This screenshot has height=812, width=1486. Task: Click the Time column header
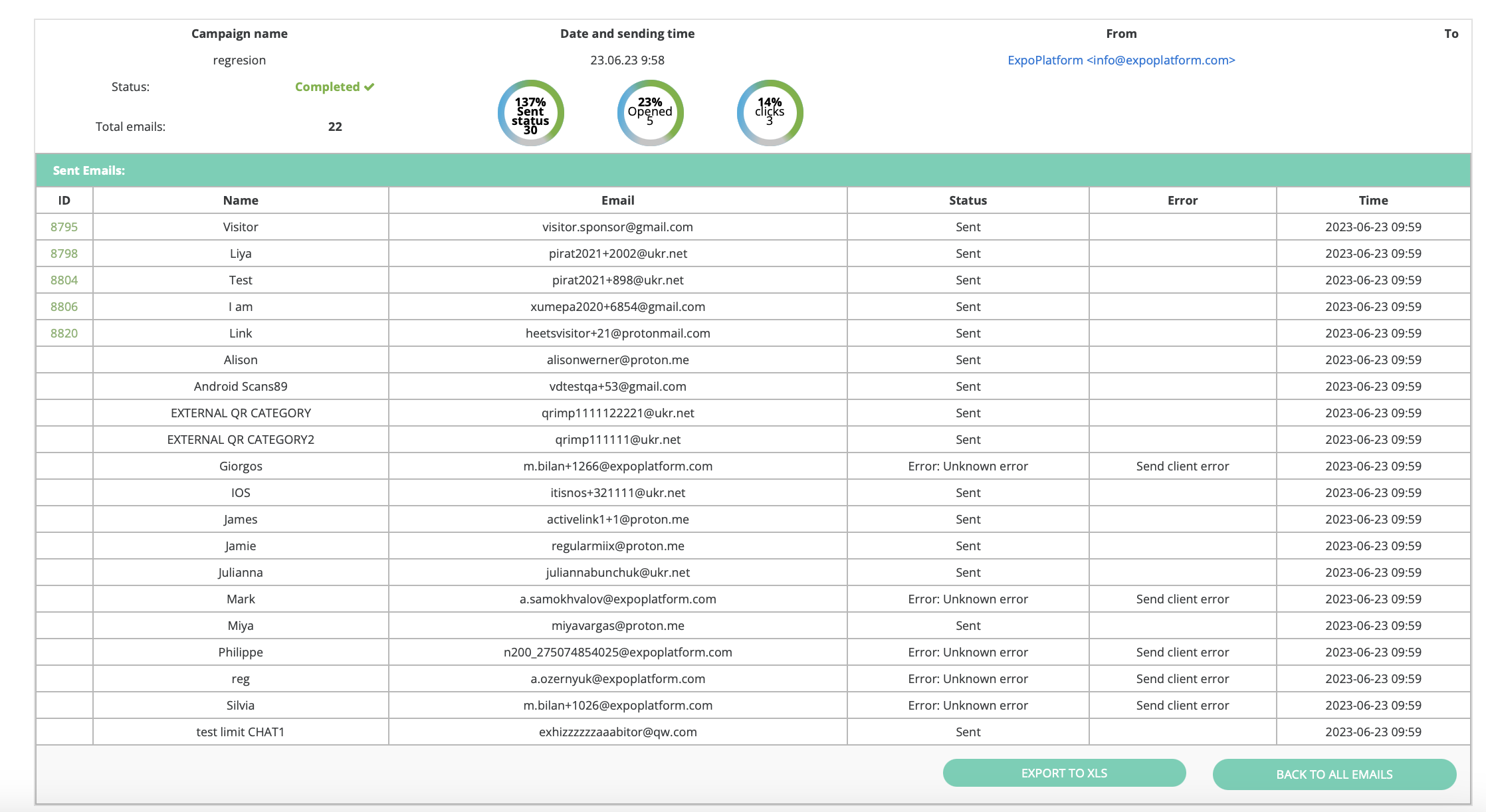pyautogui.click(x=1373, y=200)
